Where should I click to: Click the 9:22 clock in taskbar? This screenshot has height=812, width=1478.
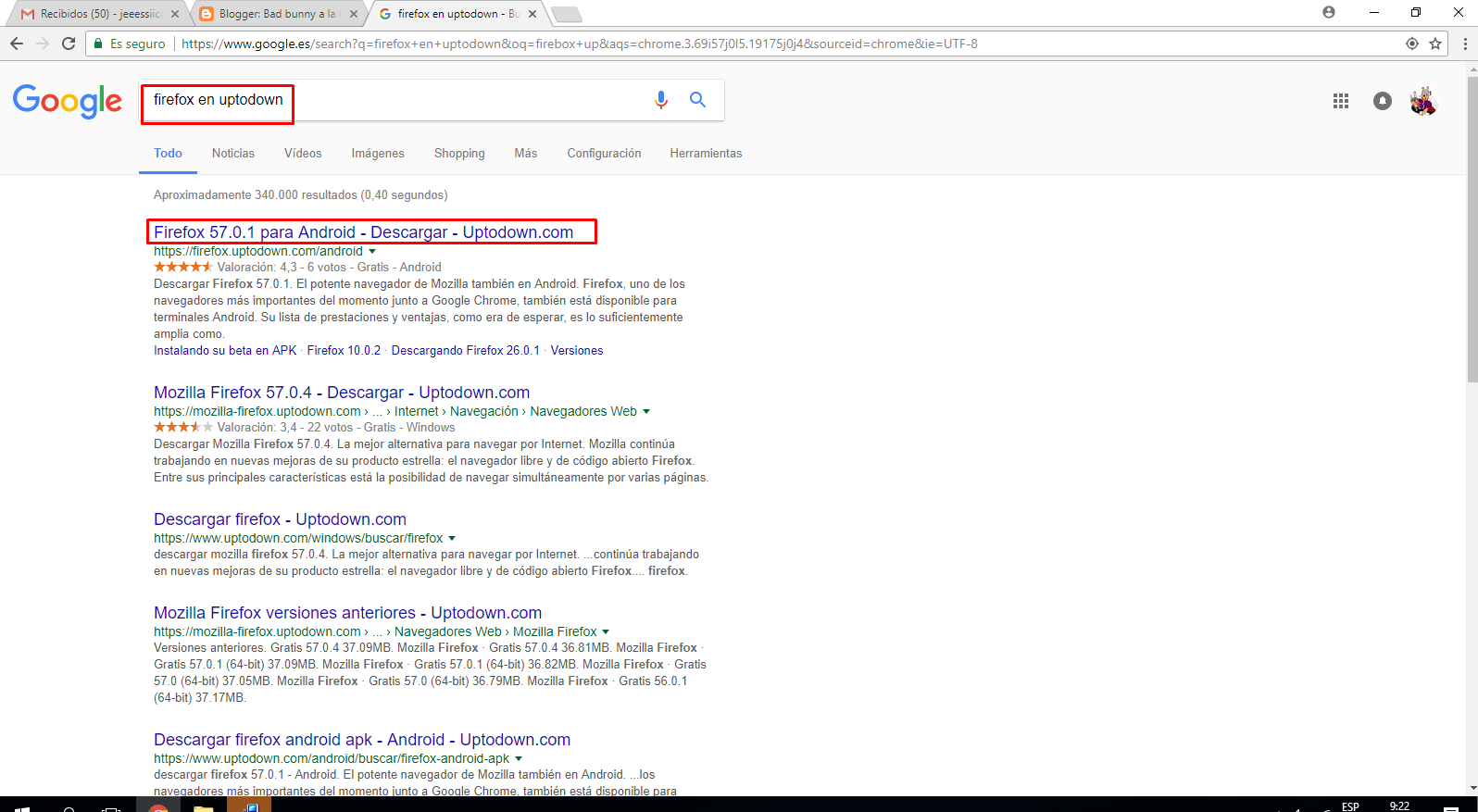coord(1399,806)
